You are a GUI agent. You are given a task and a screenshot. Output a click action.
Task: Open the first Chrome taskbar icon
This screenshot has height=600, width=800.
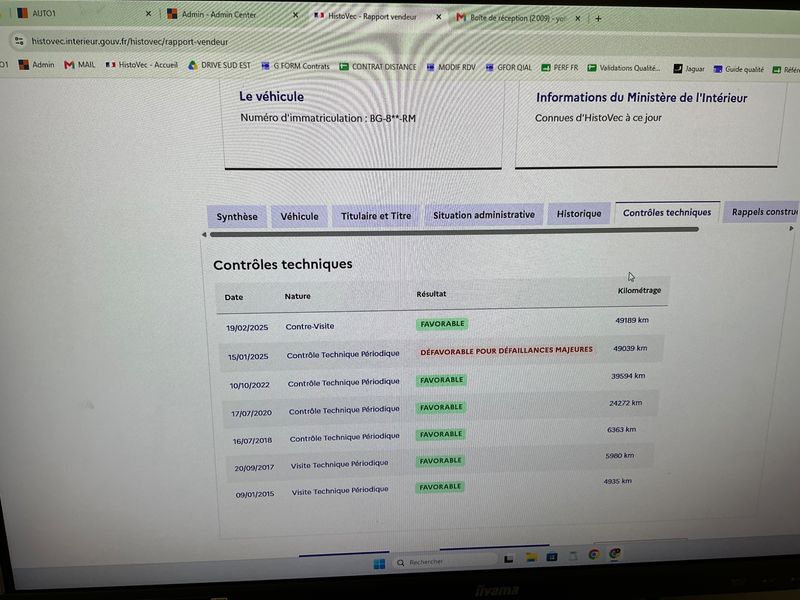[594, 555]
